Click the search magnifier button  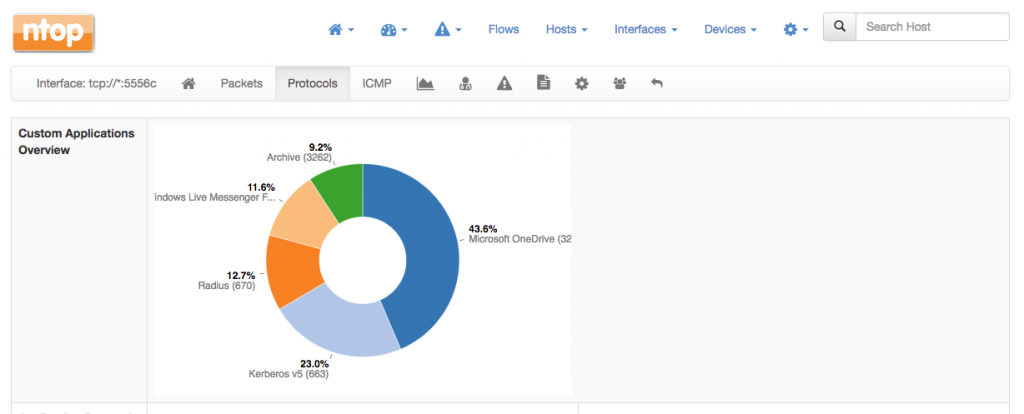[x=840, y=27]
